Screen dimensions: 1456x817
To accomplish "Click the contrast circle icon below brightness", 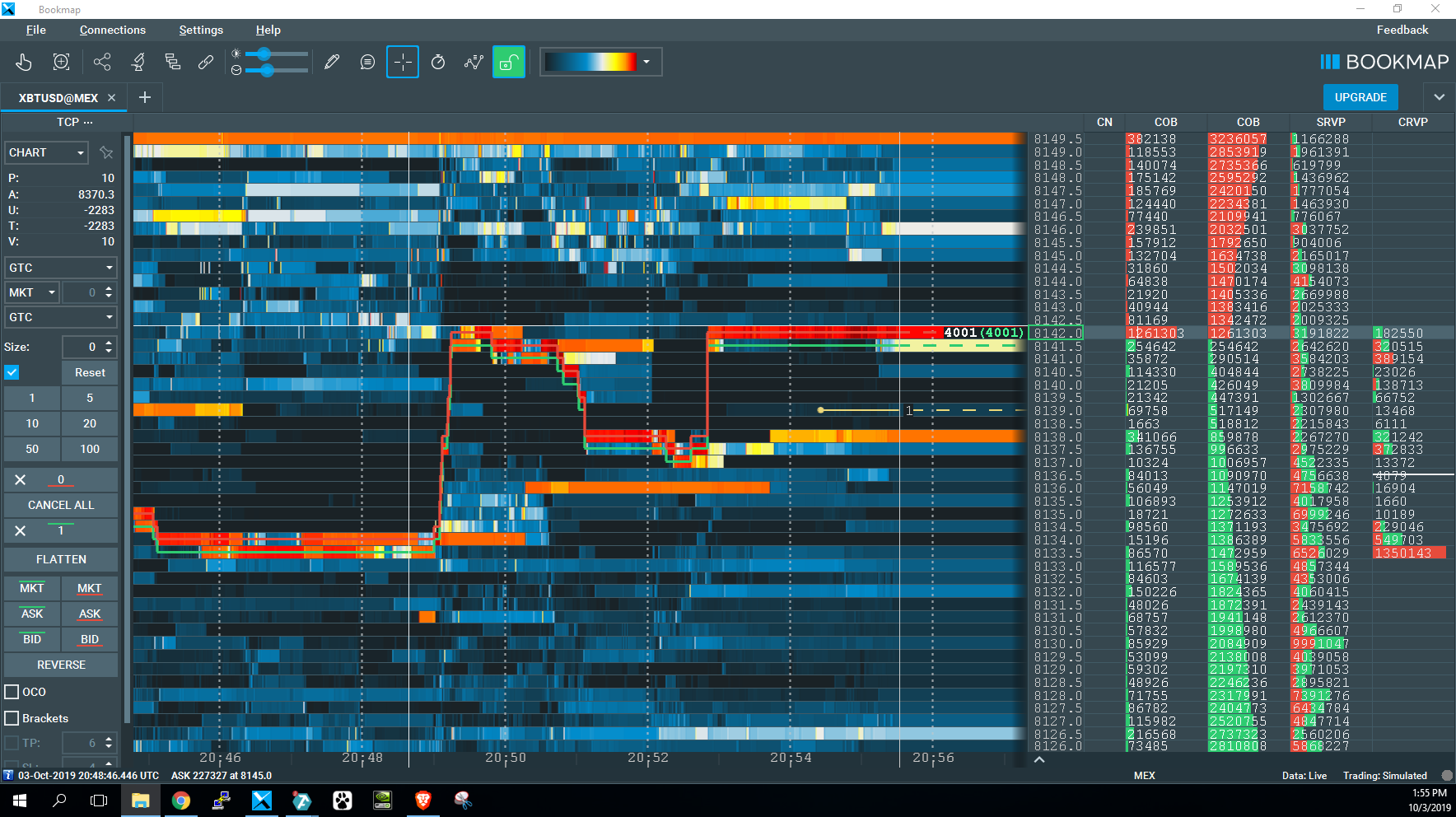I will 236,71.
